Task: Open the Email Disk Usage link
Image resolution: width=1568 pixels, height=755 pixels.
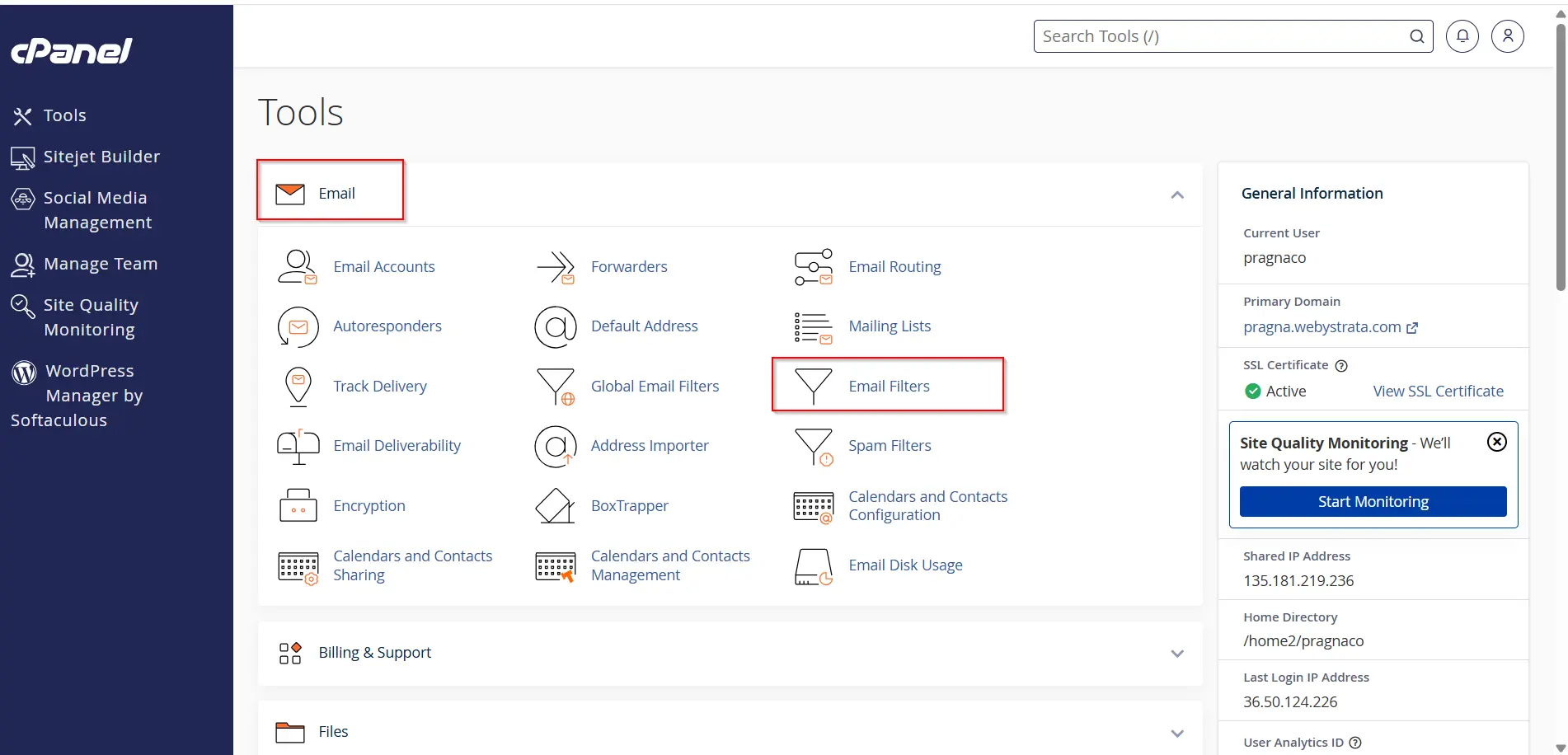Action: [905, 565]
